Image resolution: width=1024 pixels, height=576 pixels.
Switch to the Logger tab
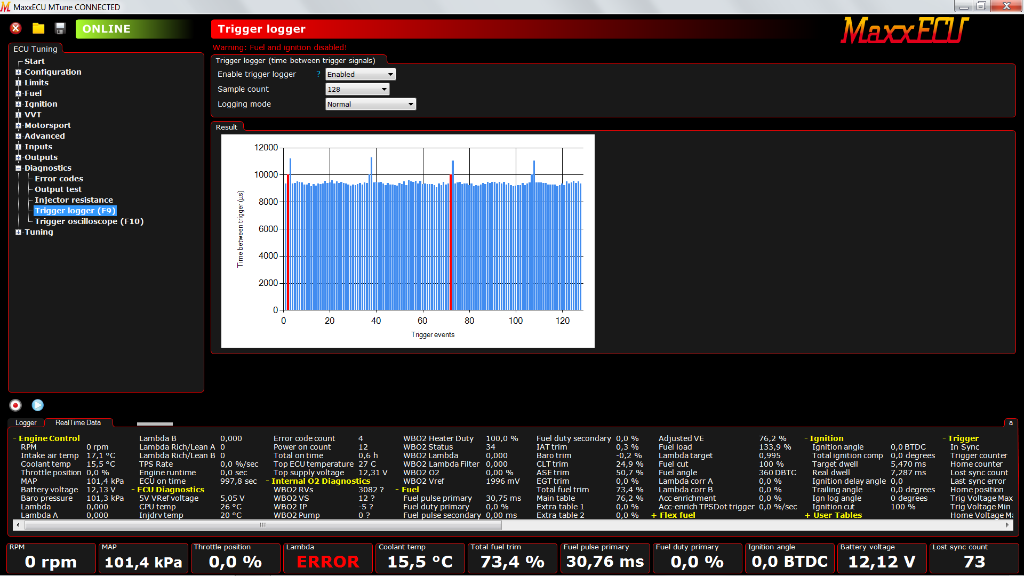(x=26, y=423)
